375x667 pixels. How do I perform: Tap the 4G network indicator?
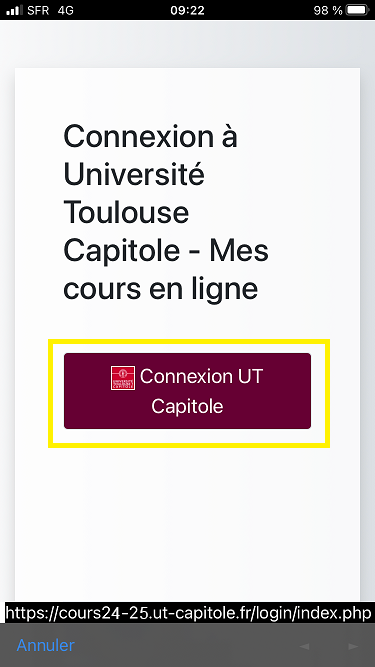click(x=65, y=10)
